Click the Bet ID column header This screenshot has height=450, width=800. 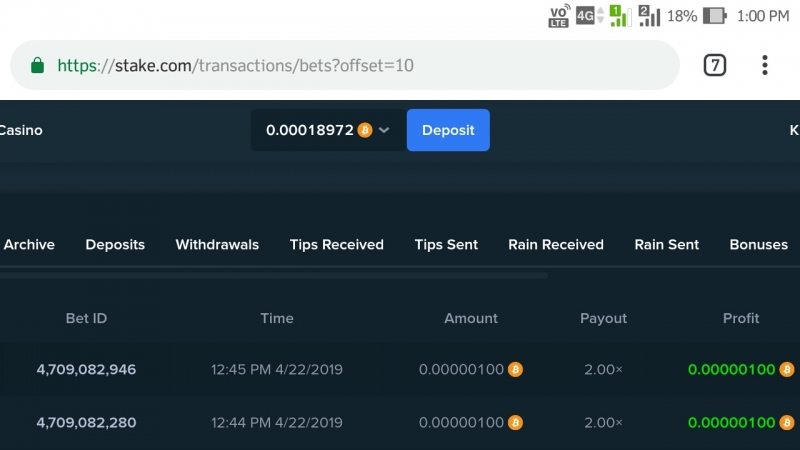86,318
